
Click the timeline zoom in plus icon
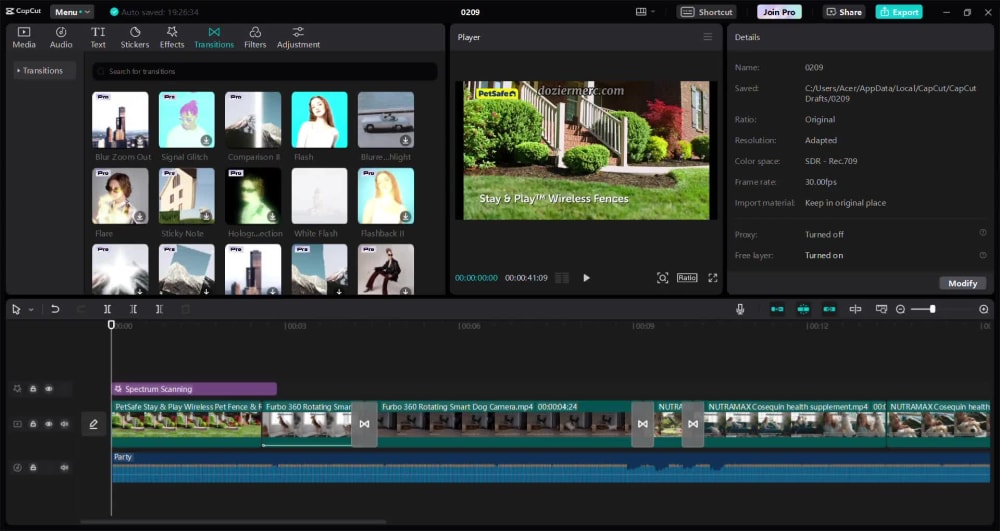tap(983, 309)
